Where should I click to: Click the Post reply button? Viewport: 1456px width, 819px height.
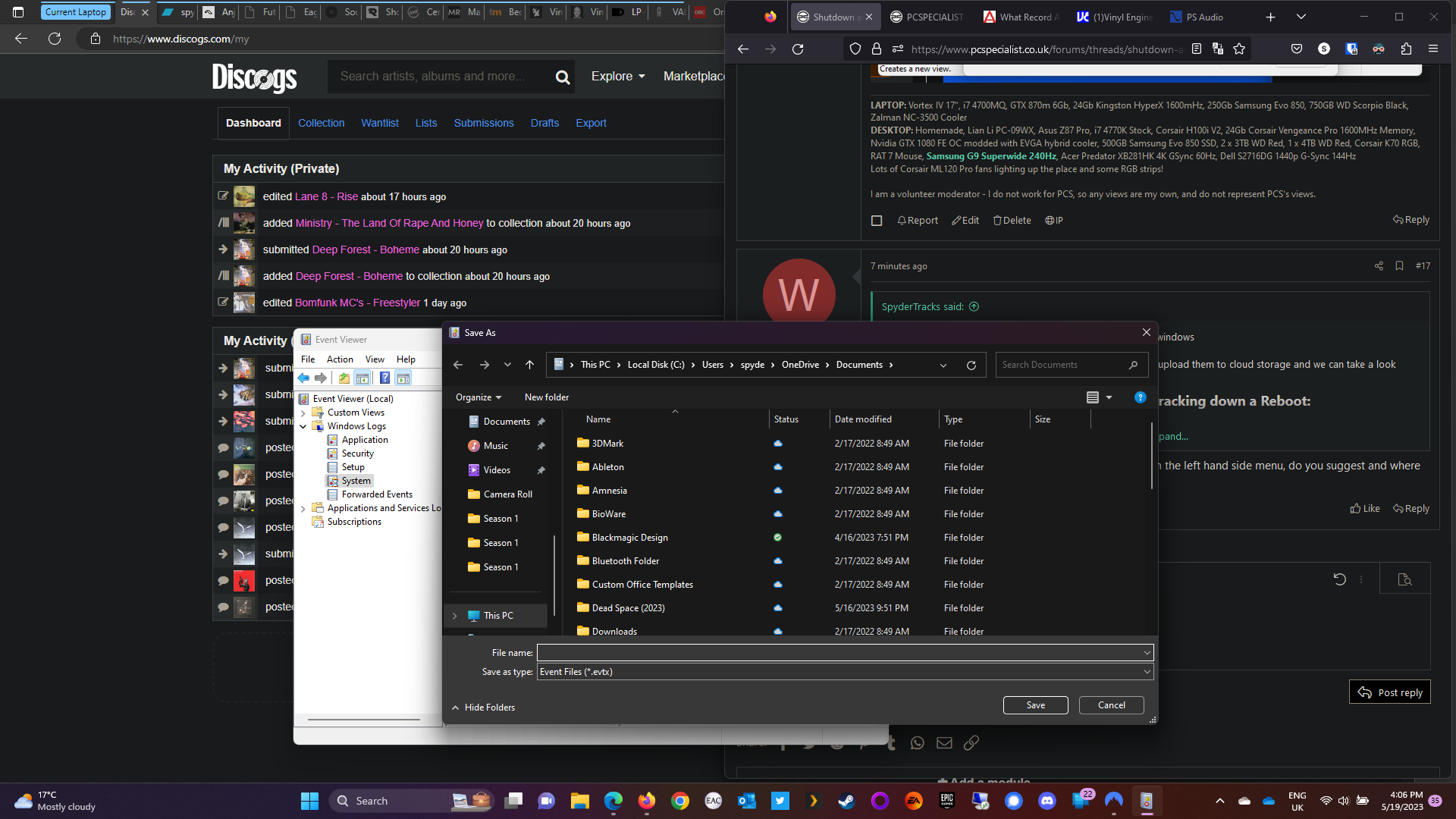(x=1390, y=692)
